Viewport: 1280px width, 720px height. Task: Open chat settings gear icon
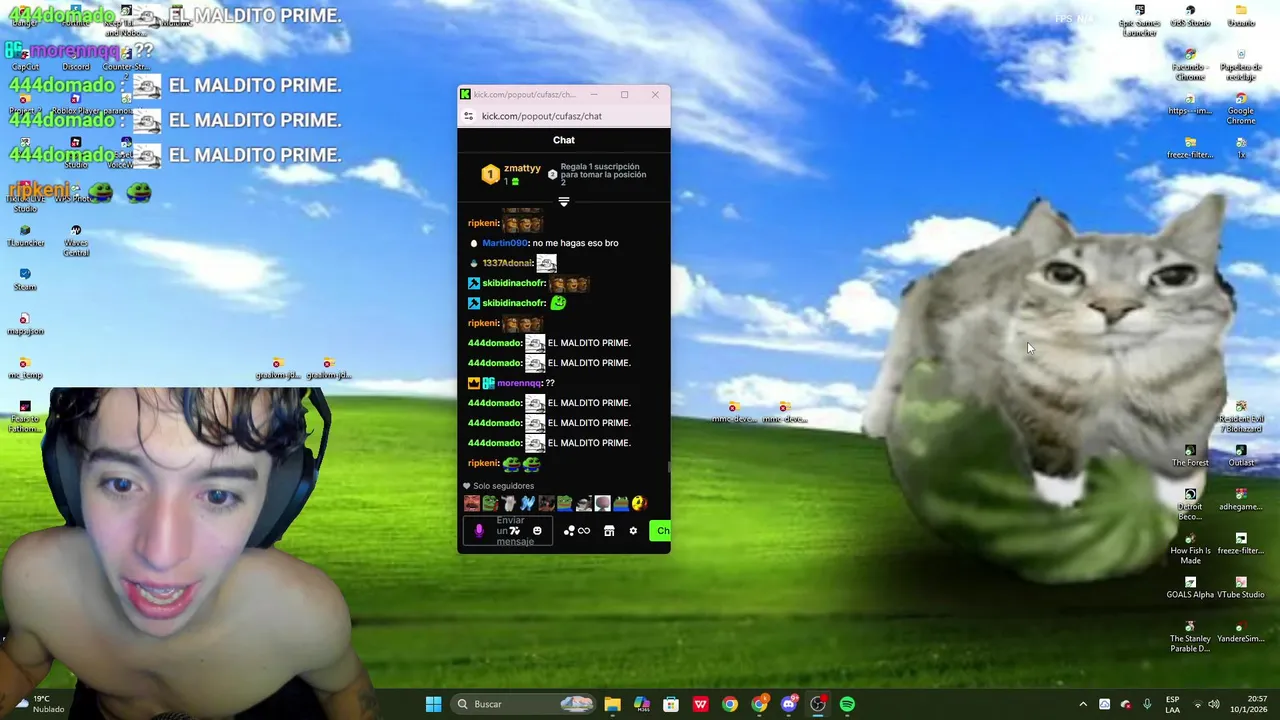tap(633, 531)
